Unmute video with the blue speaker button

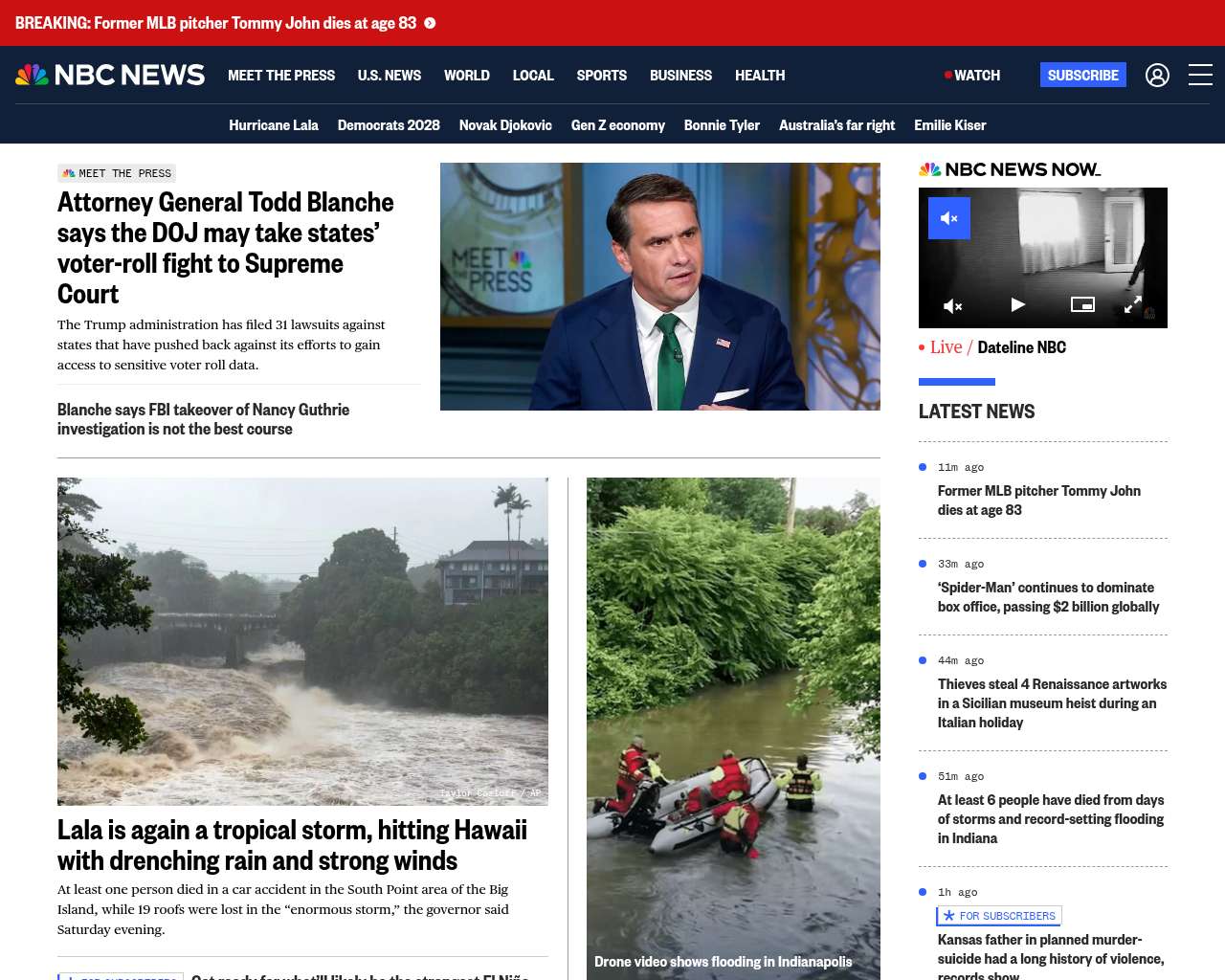point(949,218)
